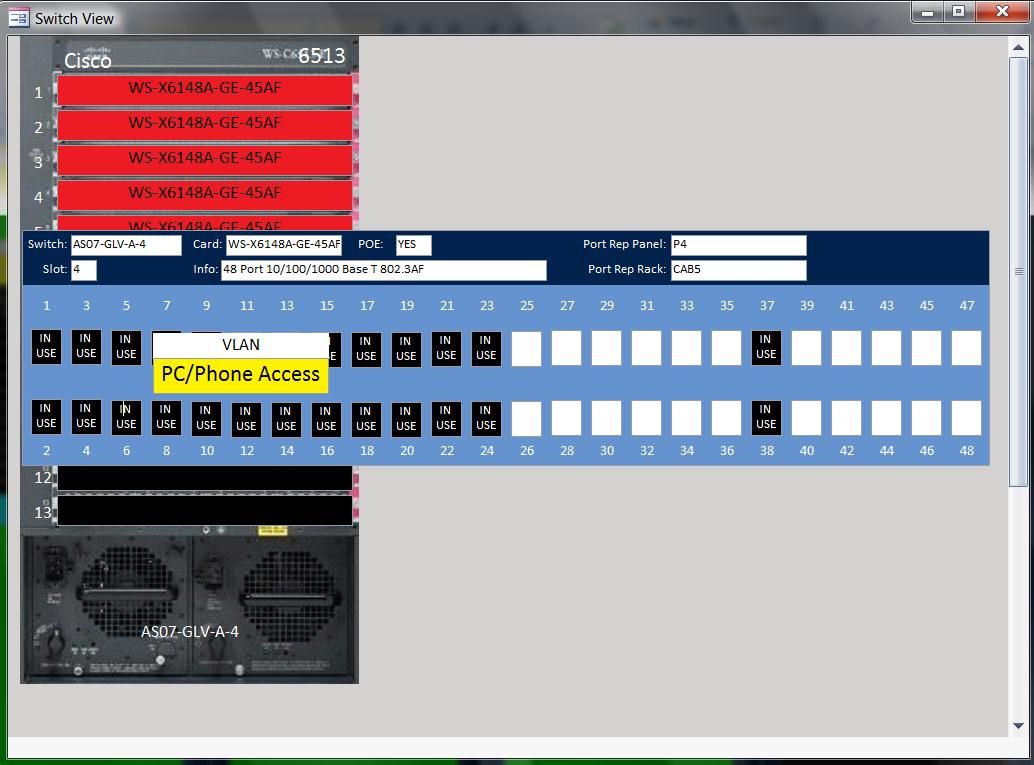The width and height of the screenshot is (1034, 765).
Task: Click the black slot 12 module
Action: [x=204, y=478]
